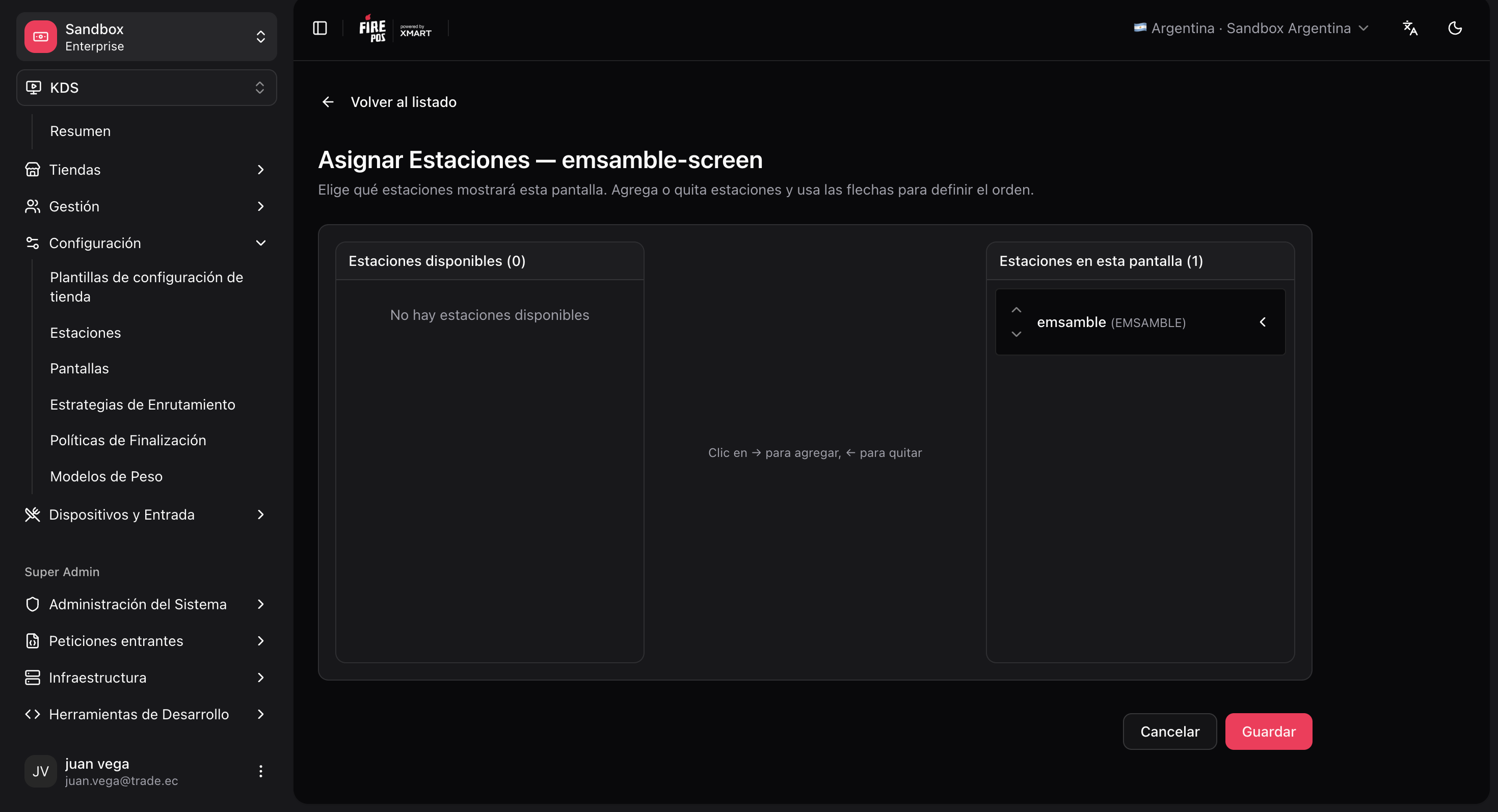Viewport: 1498px width, 812px height.
Task: Toggle dark mode moon icon
Action: click(1455, 28)
